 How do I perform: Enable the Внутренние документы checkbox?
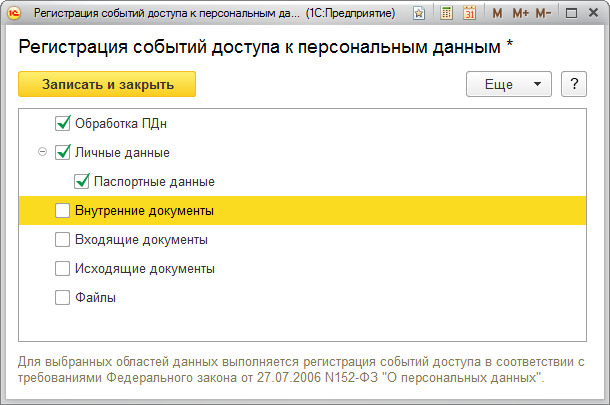pos(63,211)
